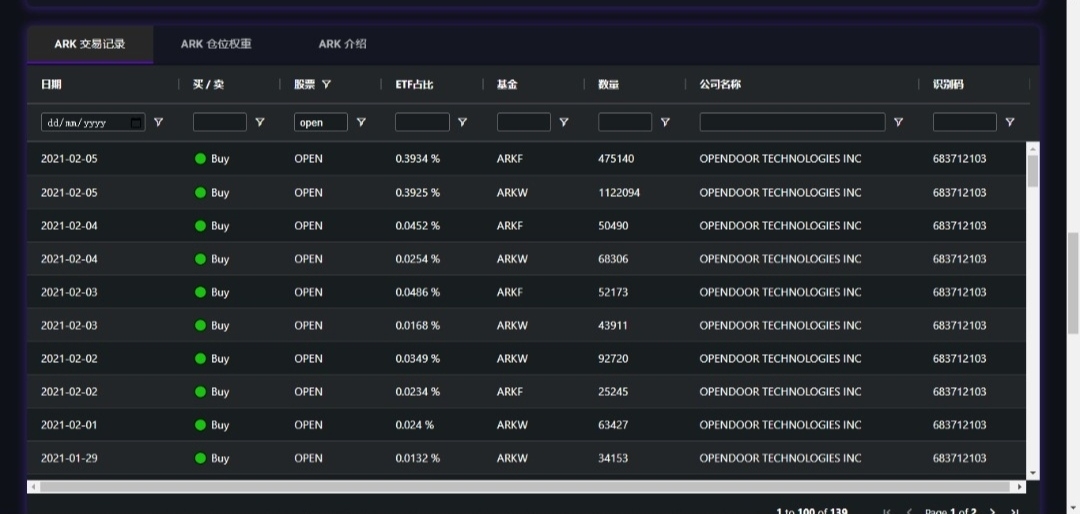Click the filter icon beside the 识别码 filter box
Image resolution: width=1080 pixels, height=514 pixels.
point(1010,122)
